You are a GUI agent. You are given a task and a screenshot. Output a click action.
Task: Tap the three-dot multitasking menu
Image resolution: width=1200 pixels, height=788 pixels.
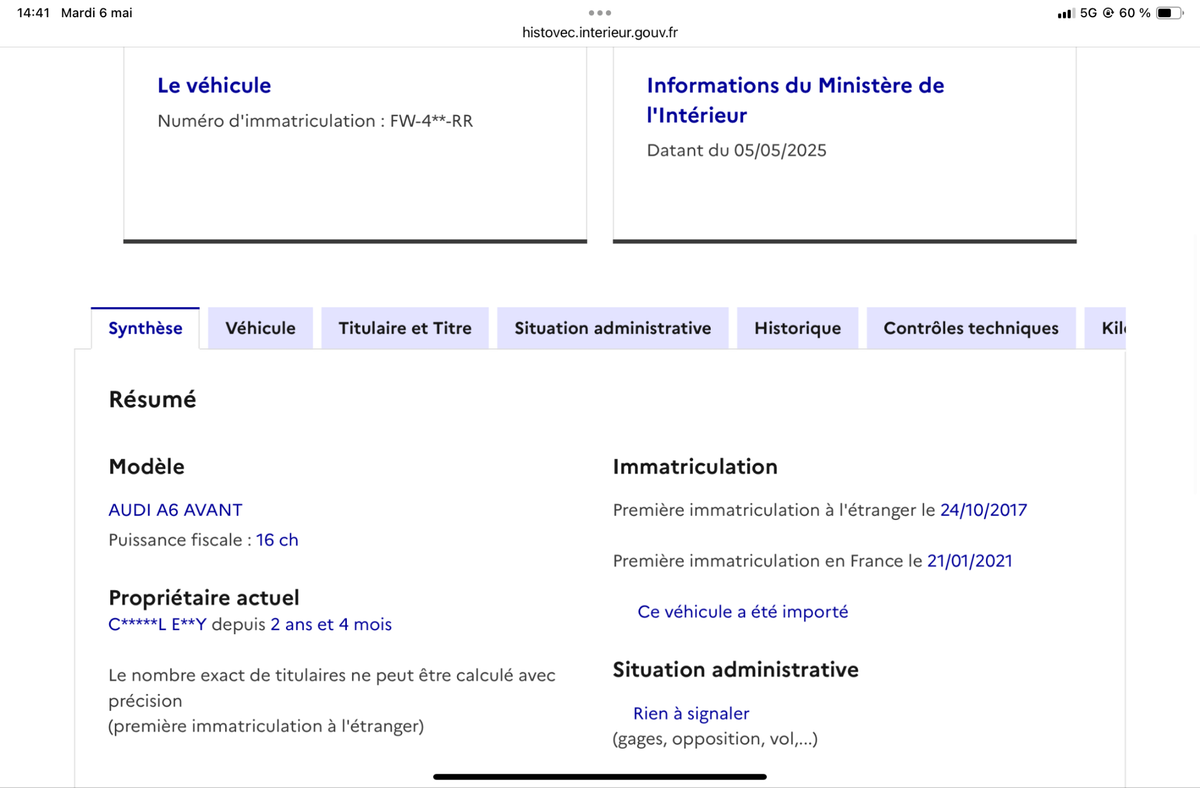tap(600, 13)
